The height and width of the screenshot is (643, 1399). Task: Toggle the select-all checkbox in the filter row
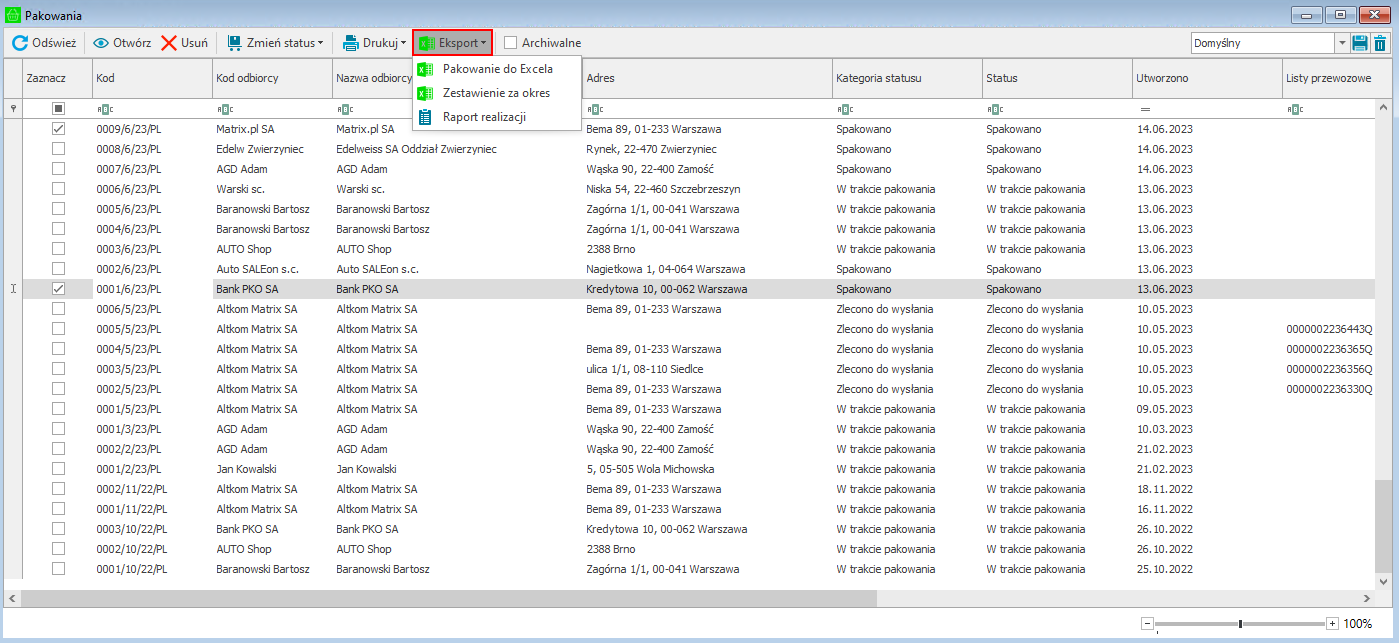pyautogui.click(x=58, y=108)
